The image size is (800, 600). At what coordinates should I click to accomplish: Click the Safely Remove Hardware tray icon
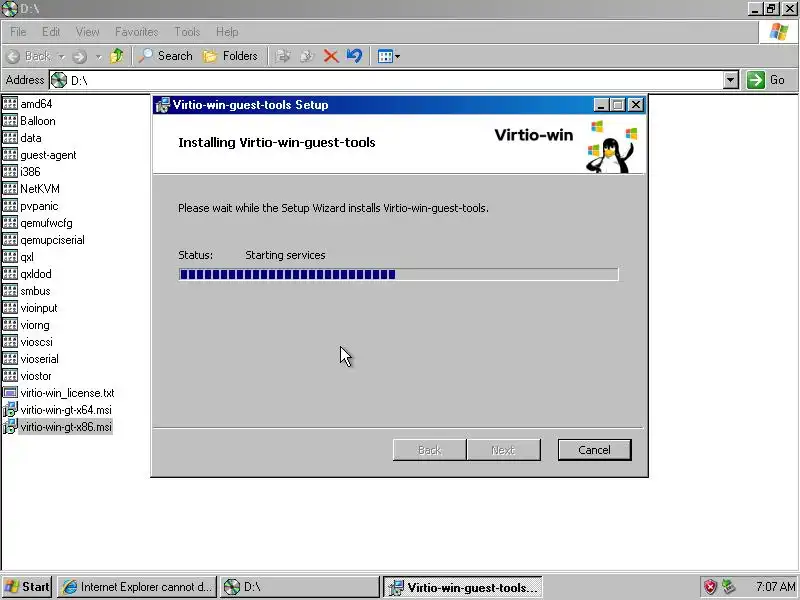click(728, 587)
